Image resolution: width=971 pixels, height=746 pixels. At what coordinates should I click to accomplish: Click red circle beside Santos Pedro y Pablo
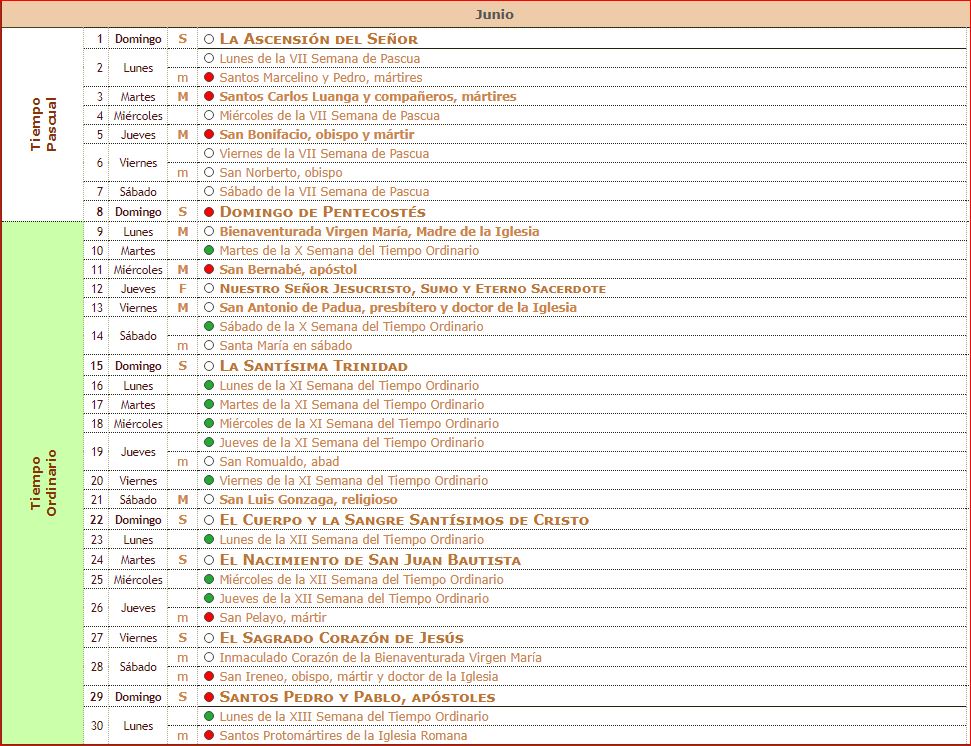[209, 697]
